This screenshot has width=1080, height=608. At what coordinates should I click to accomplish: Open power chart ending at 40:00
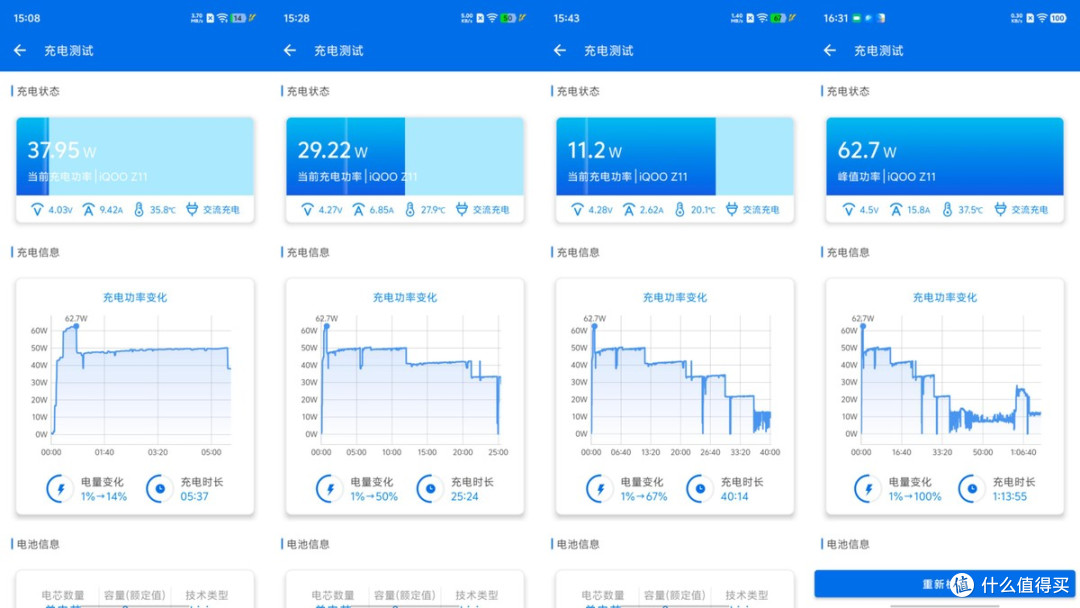coord(675,384)
